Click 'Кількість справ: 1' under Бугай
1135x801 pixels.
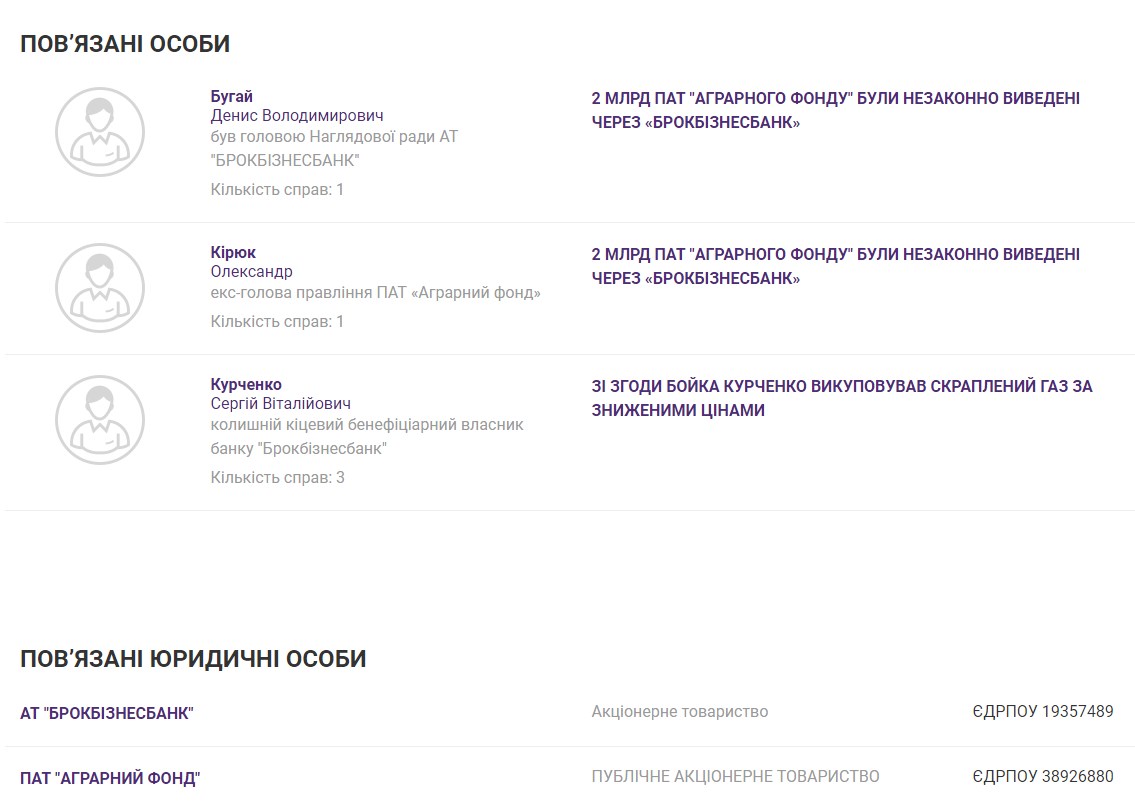click(277, 189)
